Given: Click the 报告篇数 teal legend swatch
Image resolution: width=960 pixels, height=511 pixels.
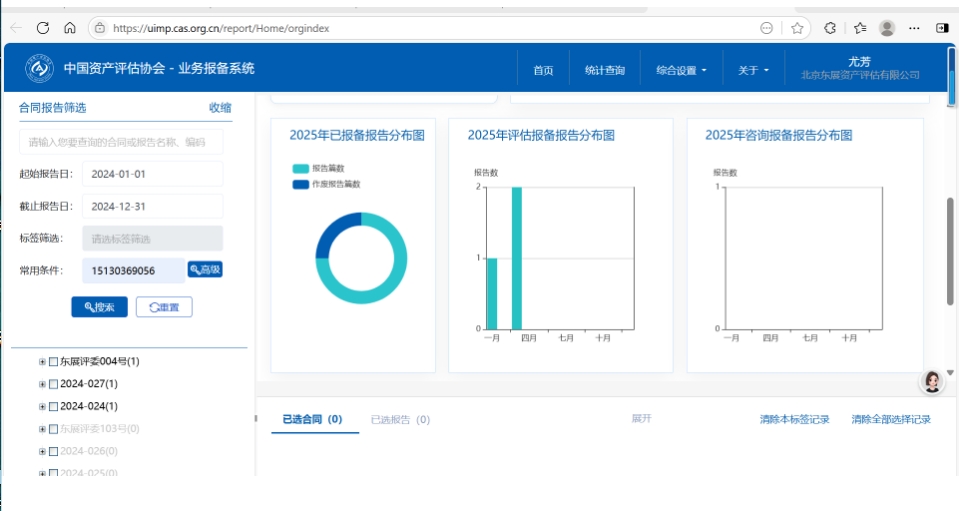Looking at the screenshot, I should 301,169.
